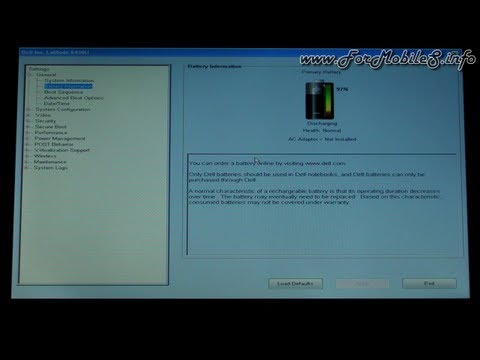Click the Battery Information section heading
Viewport: 480px width, 360px height.
(214, 66)
